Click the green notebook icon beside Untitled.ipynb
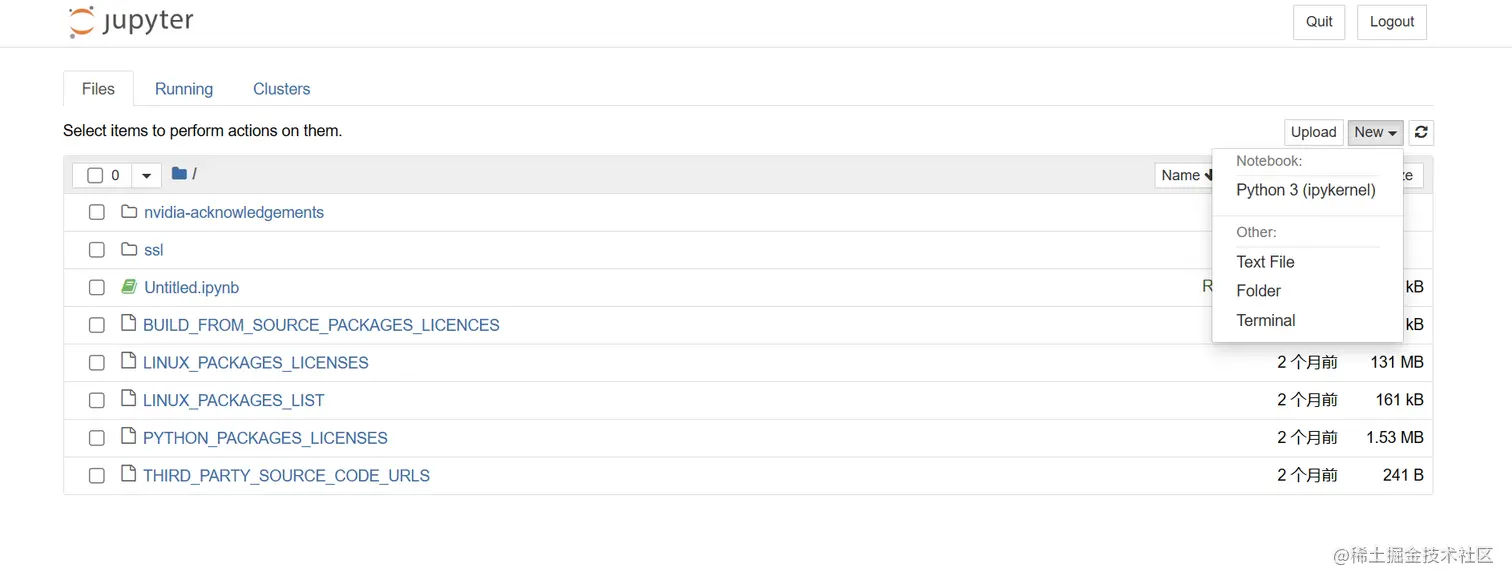Screen dimensions: 1512x584 point(129,287)
